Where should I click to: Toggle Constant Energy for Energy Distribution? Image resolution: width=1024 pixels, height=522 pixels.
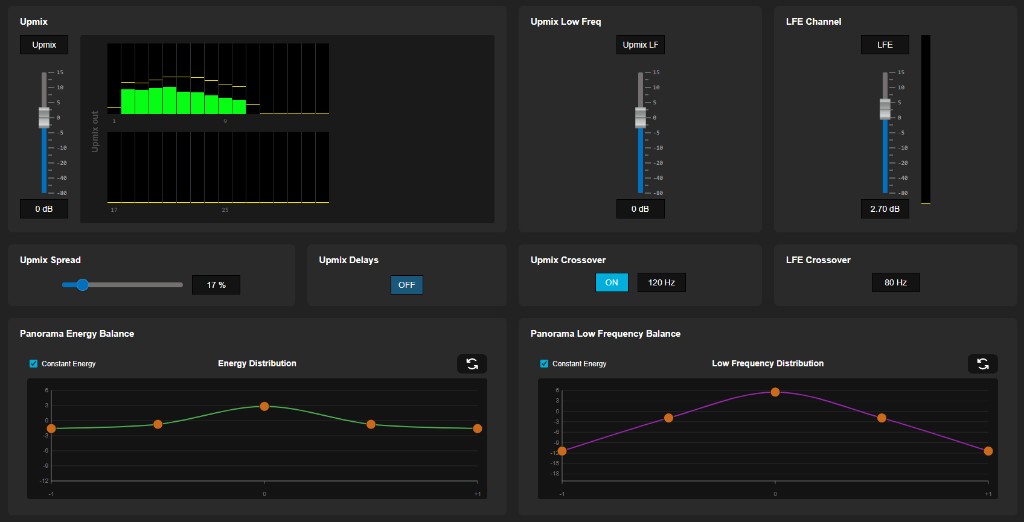click(x=33, y=364)
